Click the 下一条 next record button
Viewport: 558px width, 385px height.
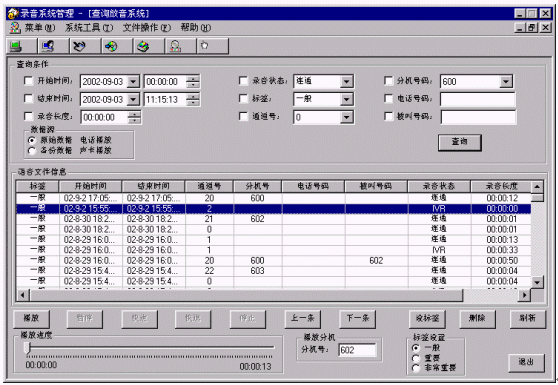click(358, 318)
